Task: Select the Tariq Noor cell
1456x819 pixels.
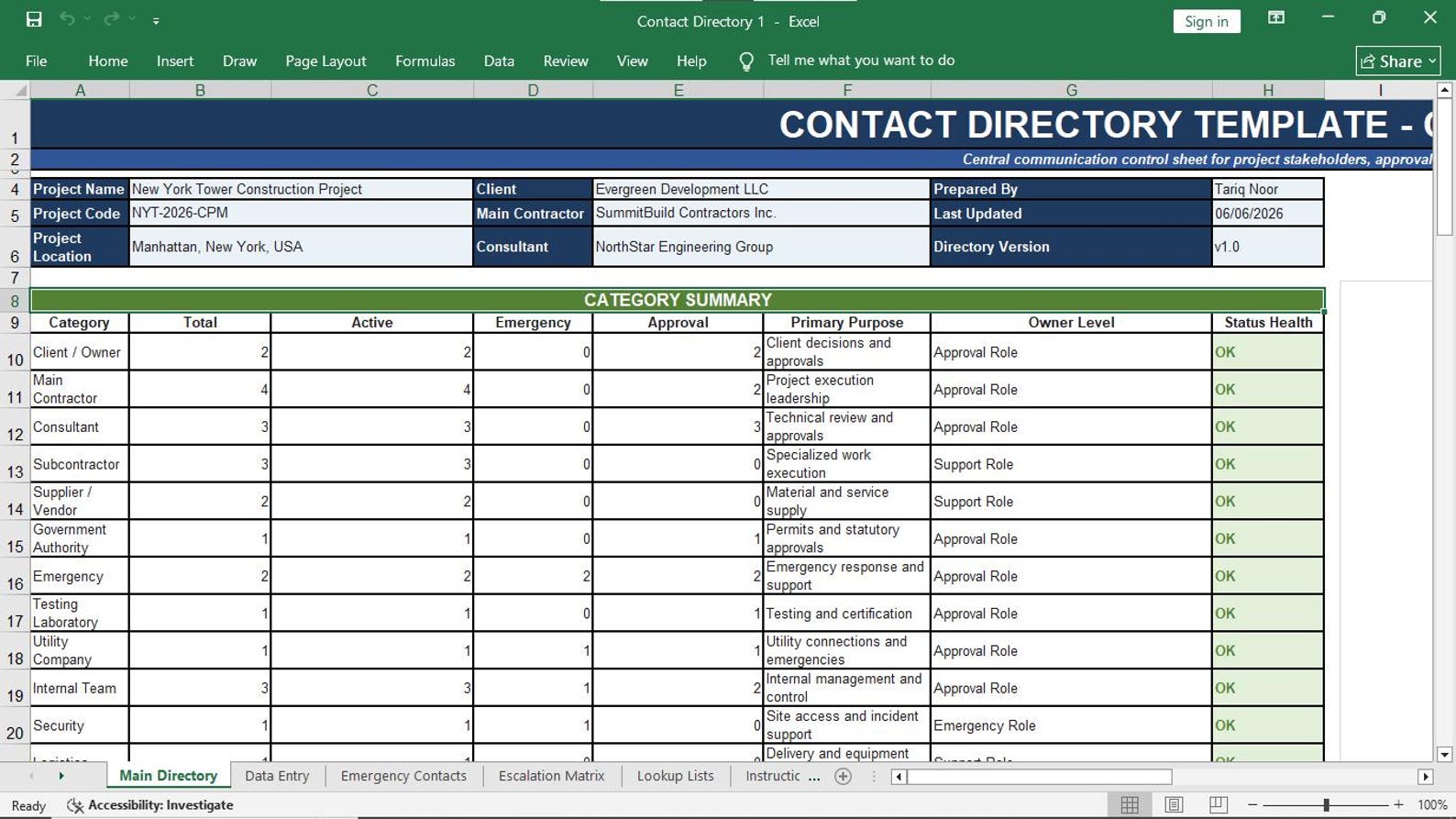Action: [x=1267, y=189]
